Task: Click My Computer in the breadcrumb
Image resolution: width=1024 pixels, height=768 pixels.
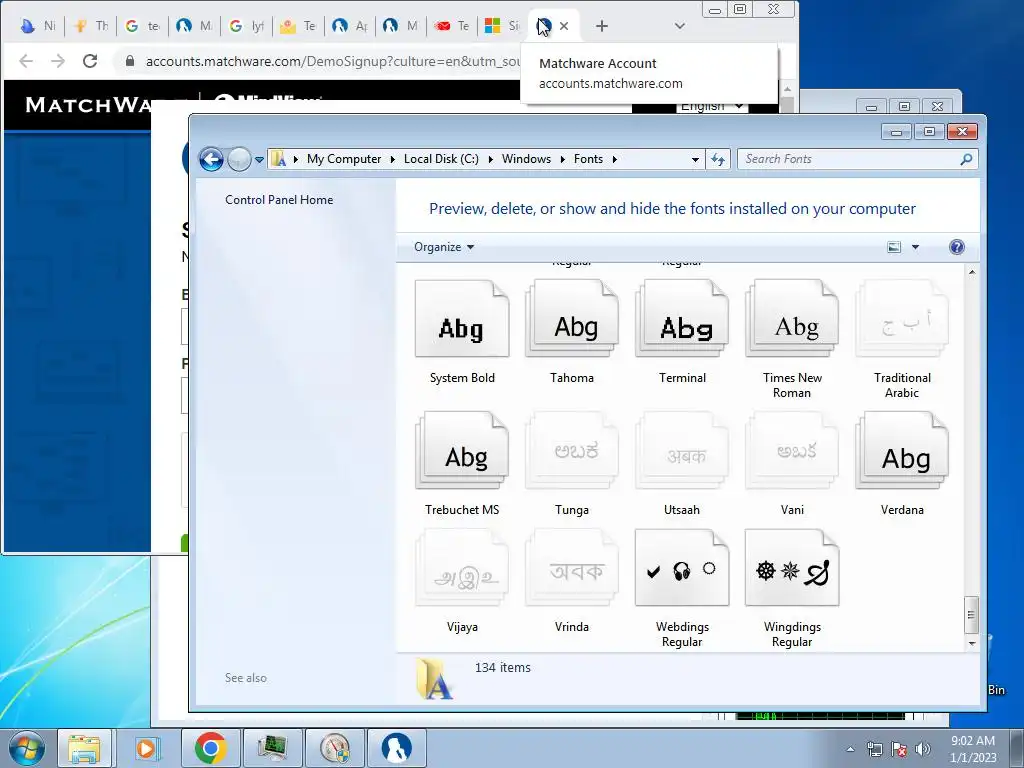Action: tap(344, 159)
